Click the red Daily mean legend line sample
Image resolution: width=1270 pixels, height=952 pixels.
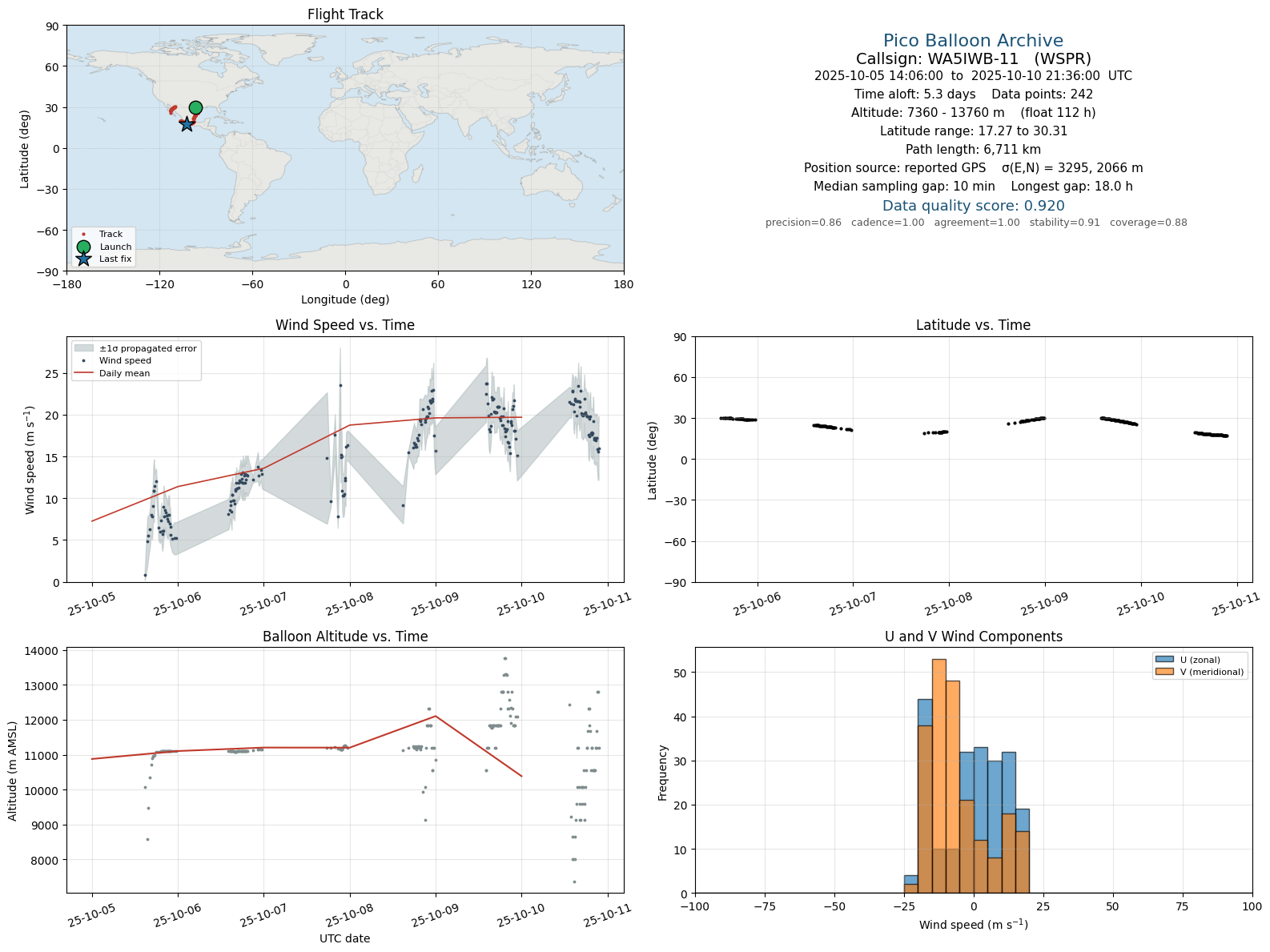pos(83,373)
